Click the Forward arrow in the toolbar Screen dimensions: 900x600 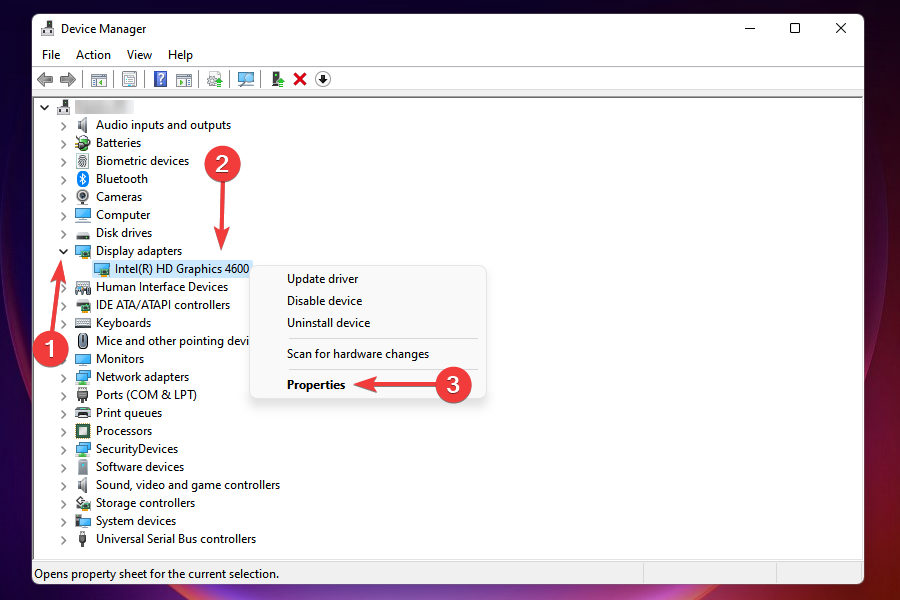point(68,79)
